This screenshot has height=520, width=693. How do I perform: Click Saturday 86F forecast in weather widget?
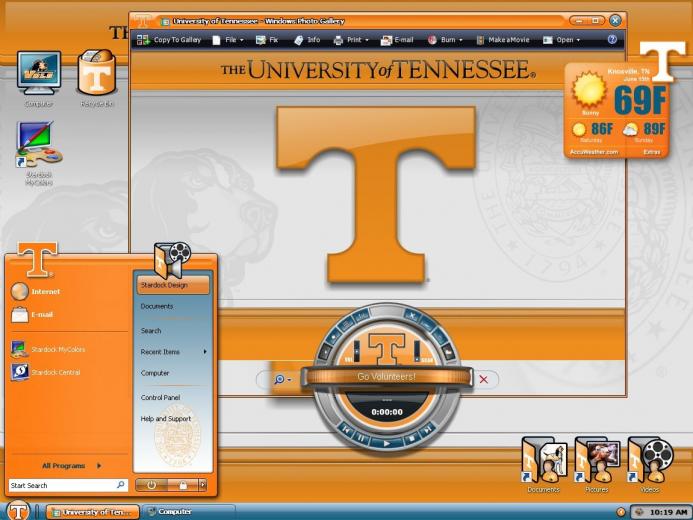click(x=592, y=132)
